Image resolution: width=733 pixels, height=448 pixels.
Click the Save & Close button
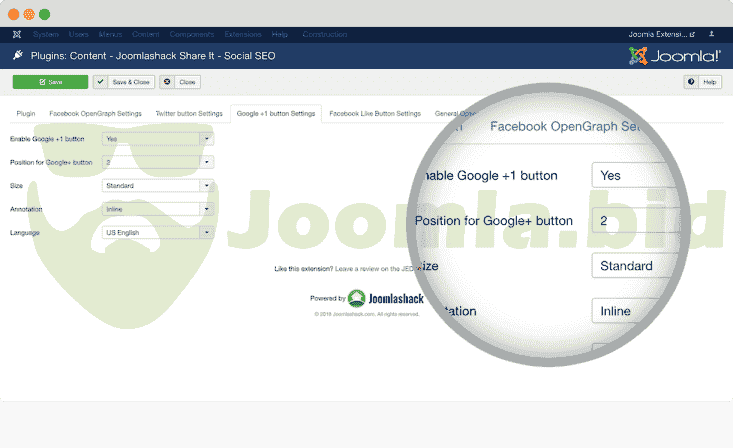[124, 82]
